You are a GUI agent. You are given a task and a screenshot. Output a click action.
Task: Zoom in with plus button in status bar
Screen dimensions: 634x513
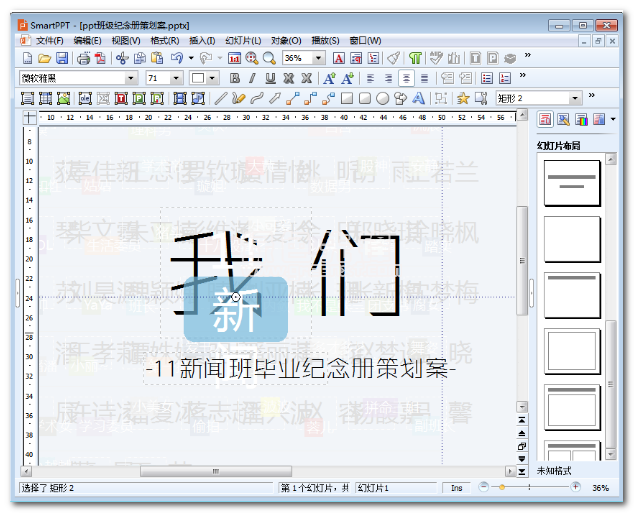575,487
